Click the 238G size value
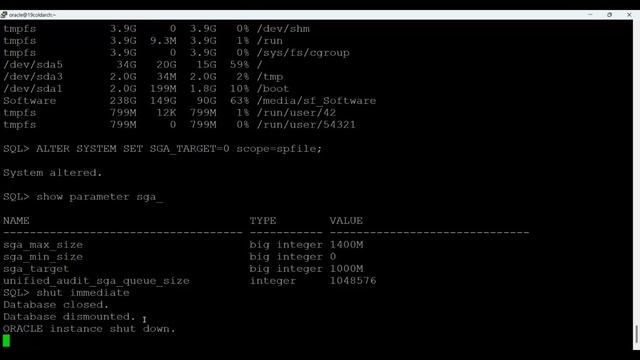This screenshot has height=360, width=640. click(x=123, y=101)
